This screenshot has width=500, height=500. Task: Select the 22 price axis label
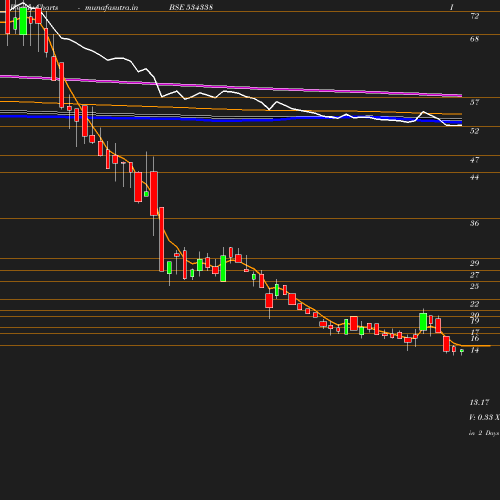point(474,304)
